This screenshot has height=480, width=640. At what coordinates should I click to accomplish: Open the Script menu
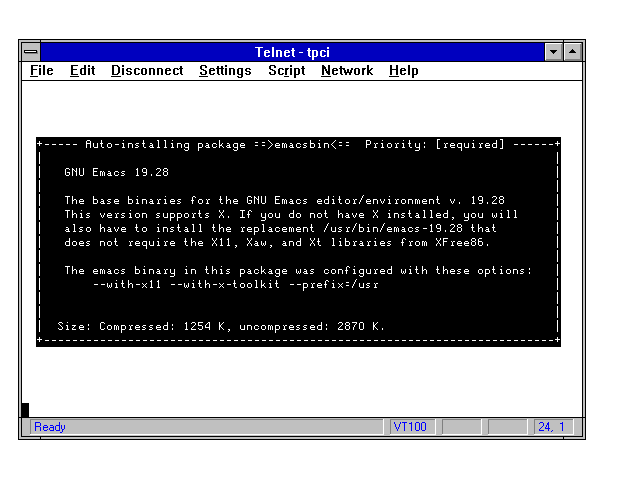pos(286,71)
